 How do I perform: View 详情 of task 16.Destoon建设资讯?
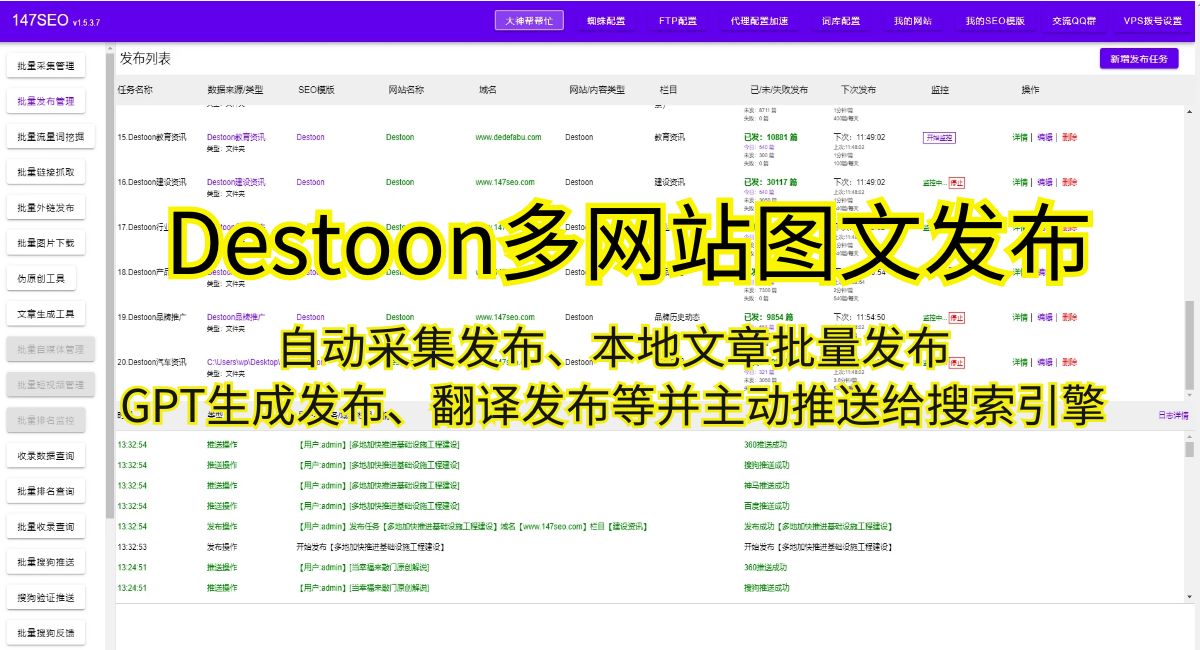(x=1020, y=182)
